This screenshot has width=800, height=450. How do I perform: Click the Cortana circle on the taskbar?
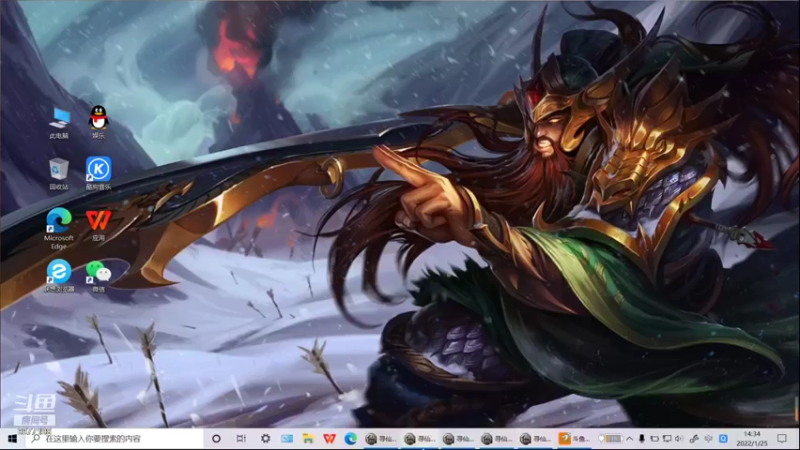(216, 439)
